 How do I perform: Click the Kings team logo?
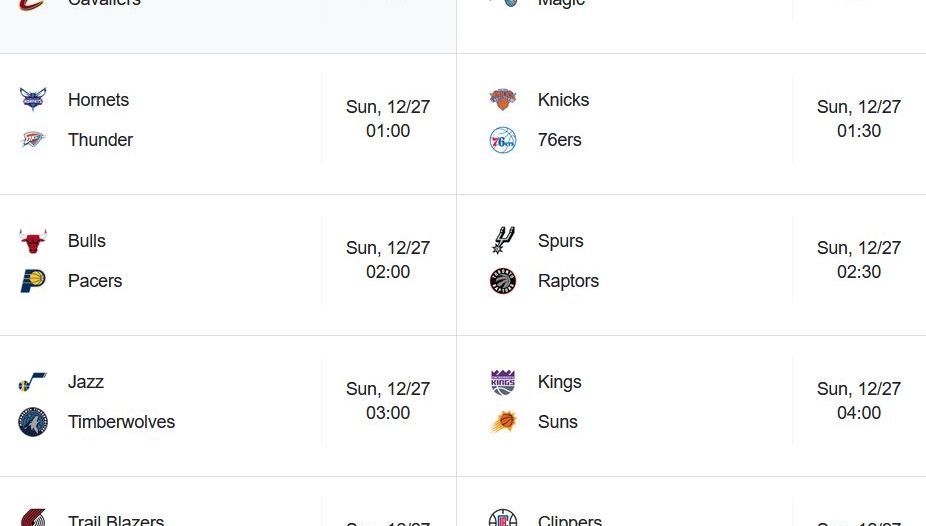pyautogui.click(x=503, y=382)
